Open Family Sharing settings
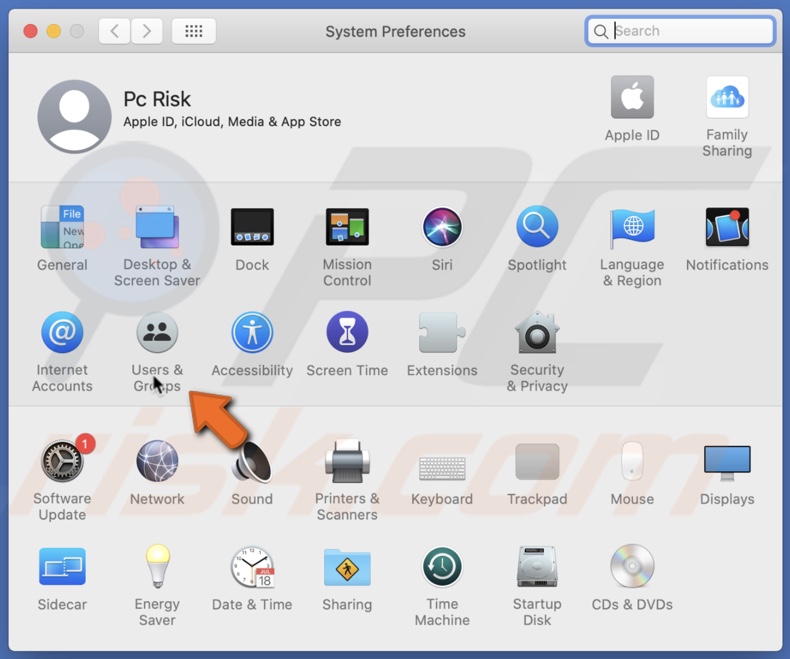This screenshot has height=659, width=790. [727, 100]
